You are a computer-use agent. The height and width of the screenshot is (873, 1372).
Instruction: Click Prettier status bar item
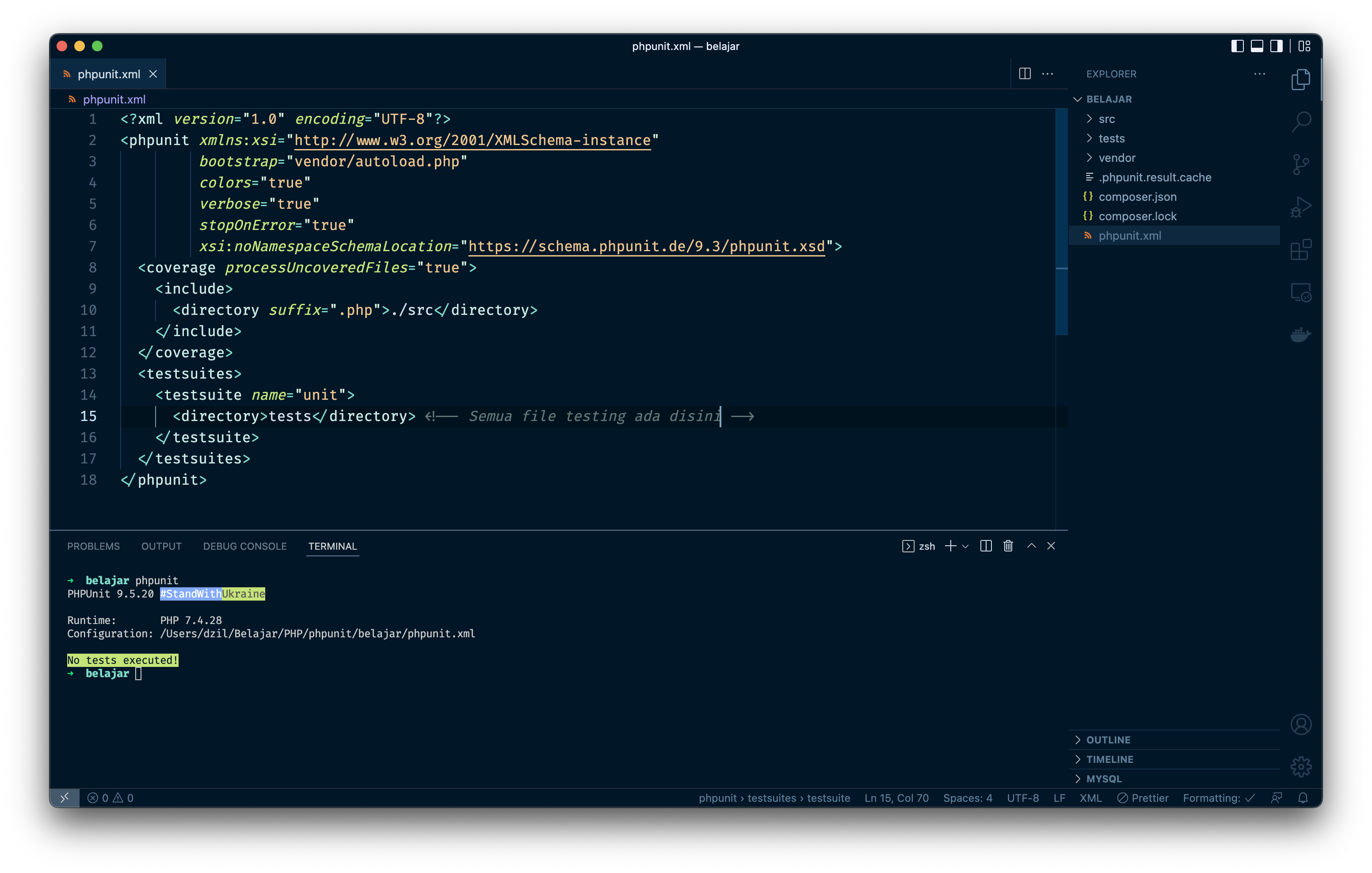[x=1143, y=798]
